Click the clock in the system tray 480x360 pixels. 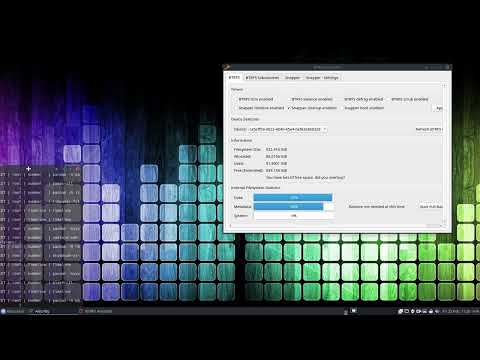(460, 311)
